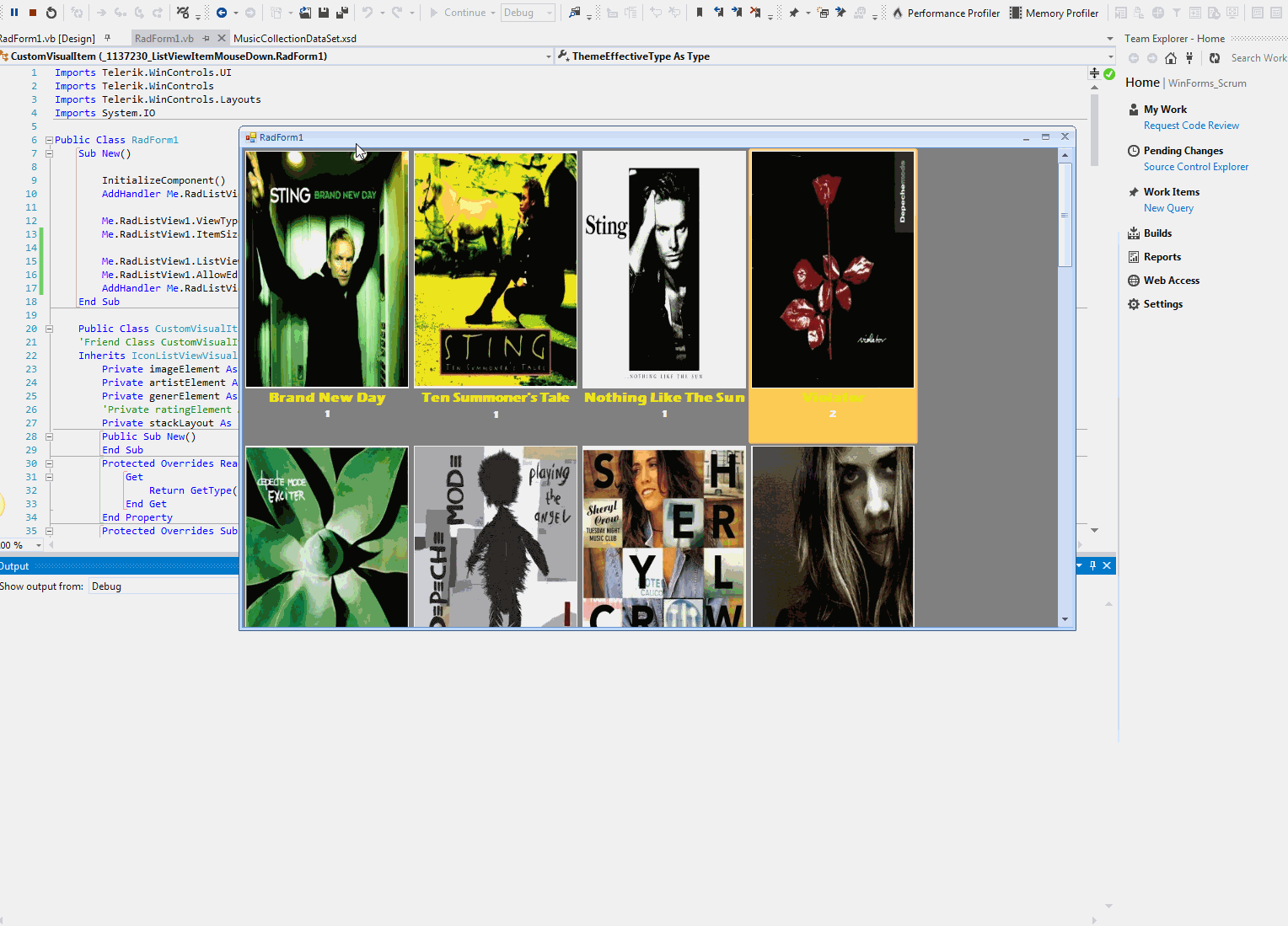Collapse the Sub New code block on line 7
Viewport: 1288px width, 926px height.
pyautogui.click(x=49, y=153)
